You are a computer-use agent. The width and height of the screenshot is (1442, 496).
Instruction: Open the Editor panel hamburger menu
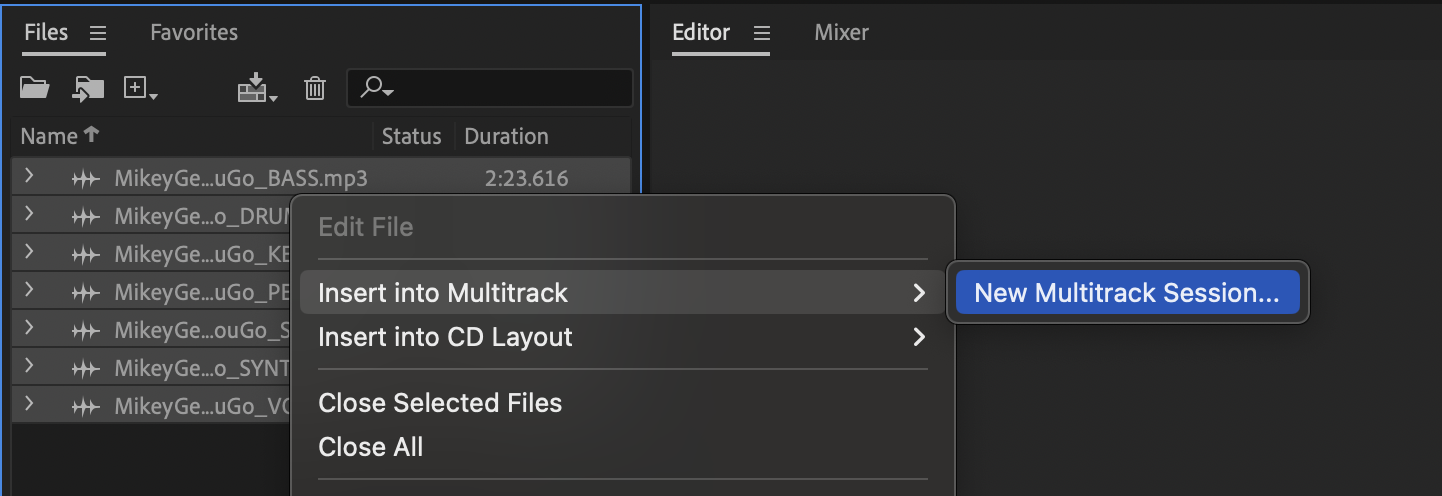[x=762, y=33]
